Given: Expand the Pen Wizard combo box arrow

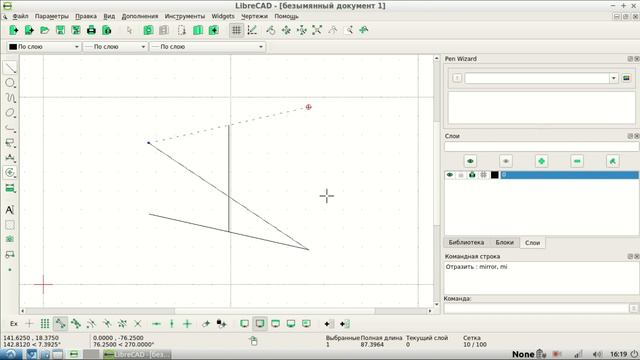Looking at the screenshot, I should (x=614, y=78).
